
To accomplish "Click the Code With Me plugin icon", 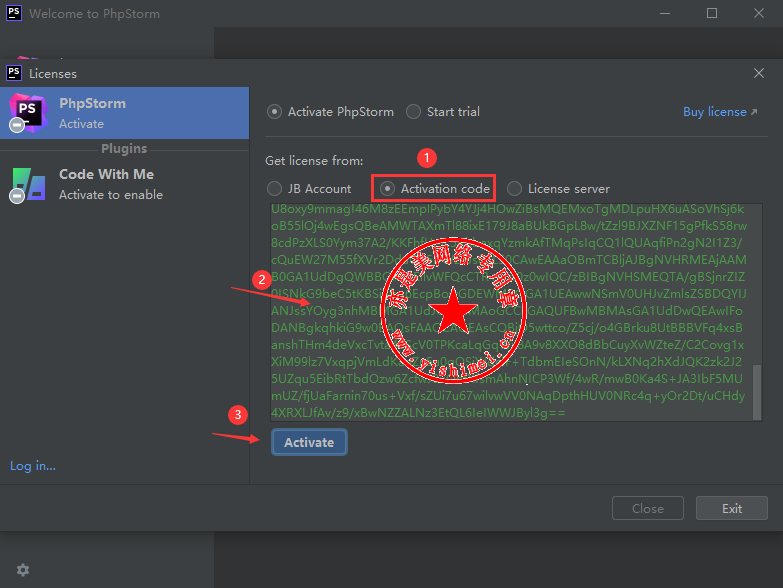I will pos(27,185).
